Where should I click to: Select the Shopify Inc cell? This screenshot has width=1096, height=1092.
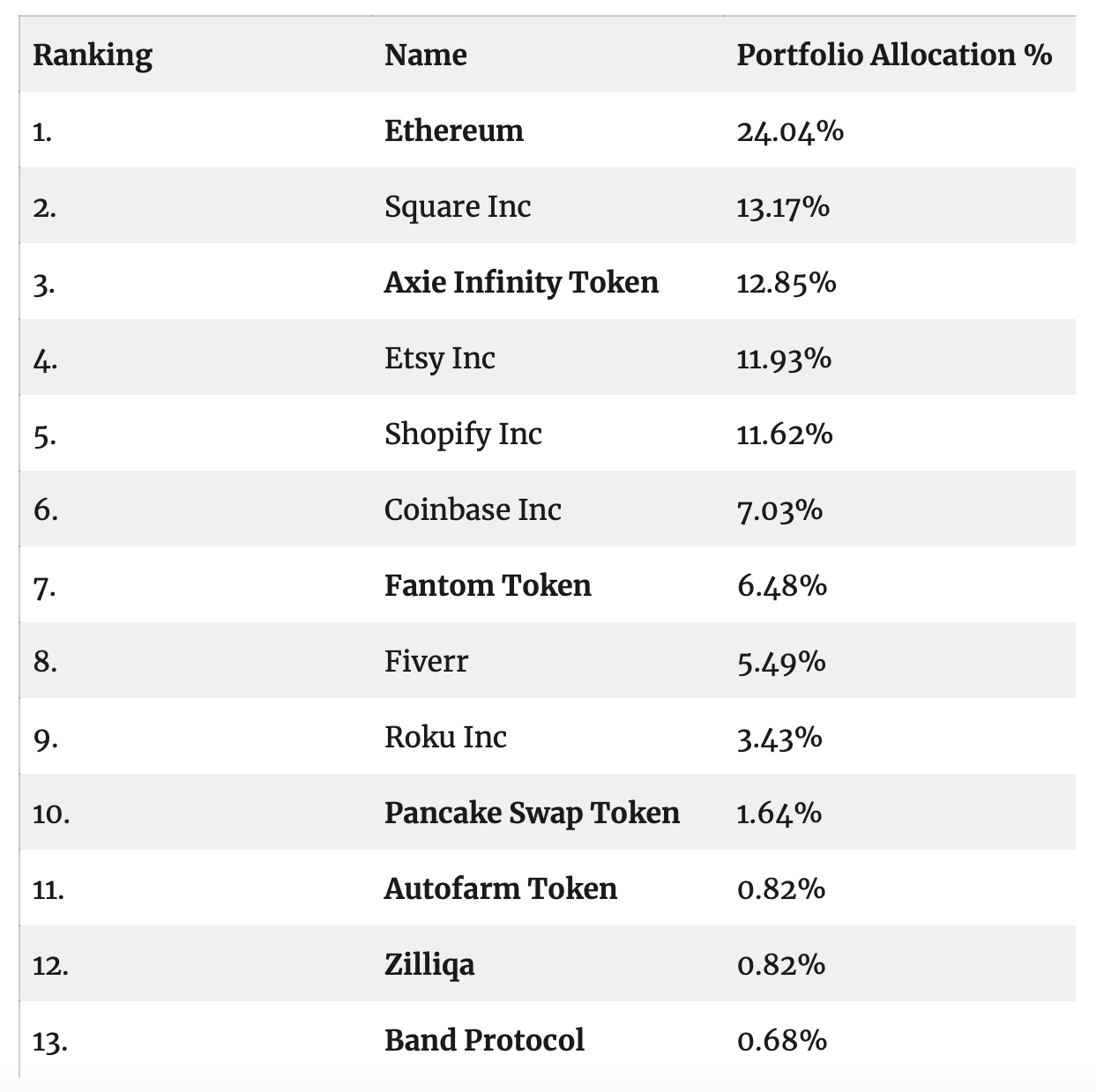(x=463, y=434)
